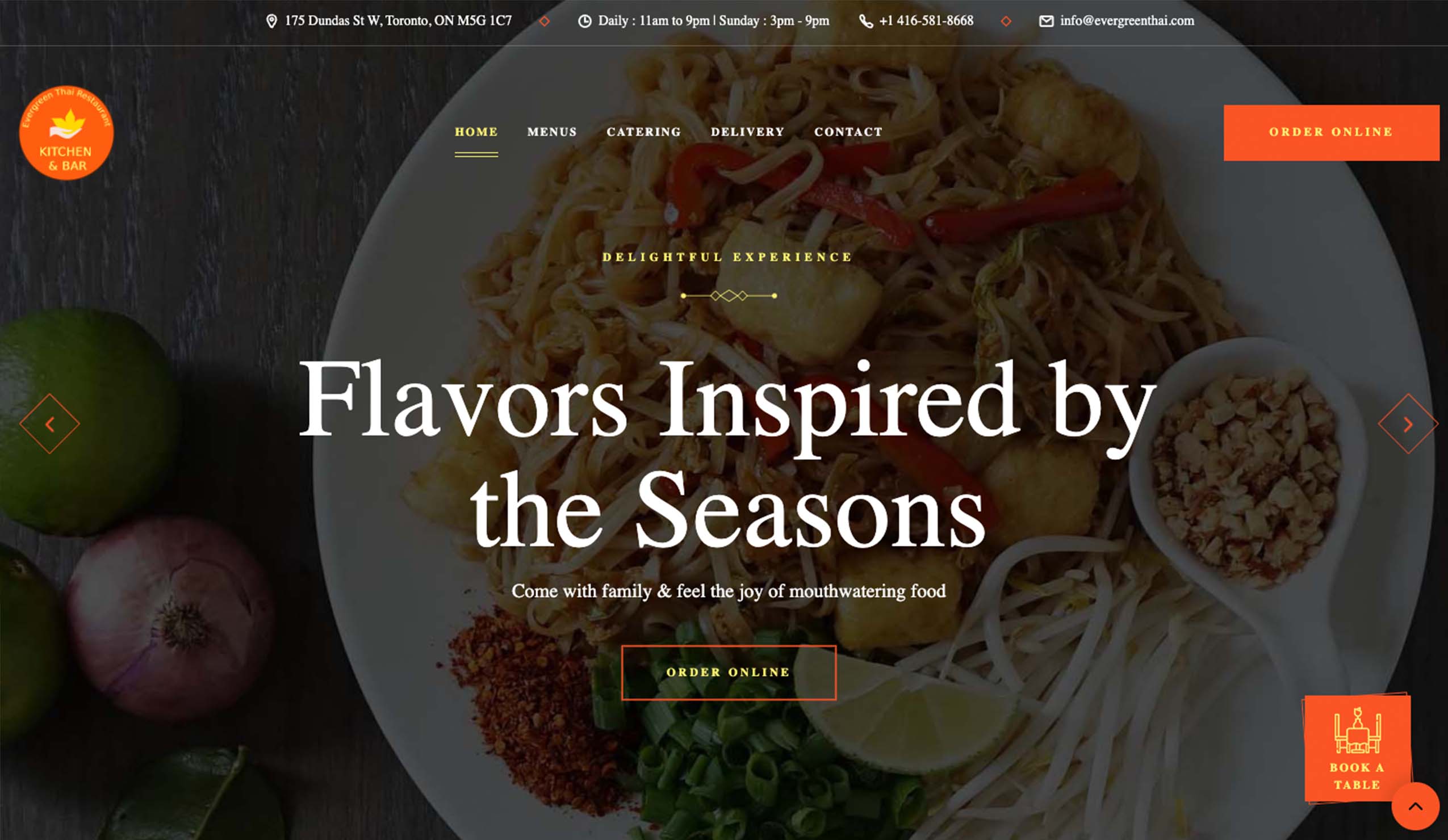Call the +1 416-581-8668 phone number link
The image size is (1448, 840).
[x=926, y=20]
